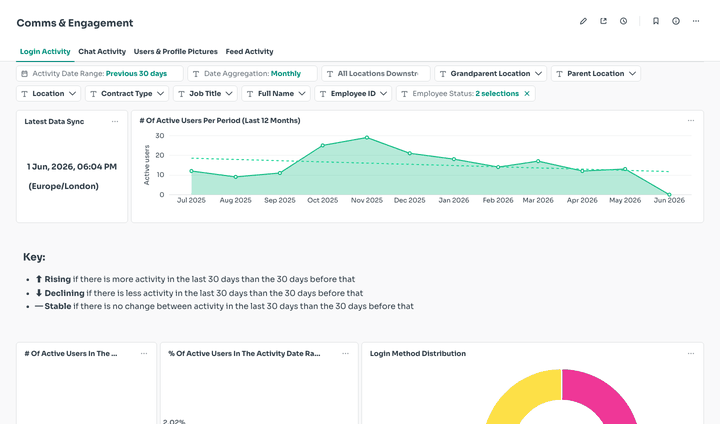
Task: Switch to Chat Activity tab
Action: click(x=102, y=51)
